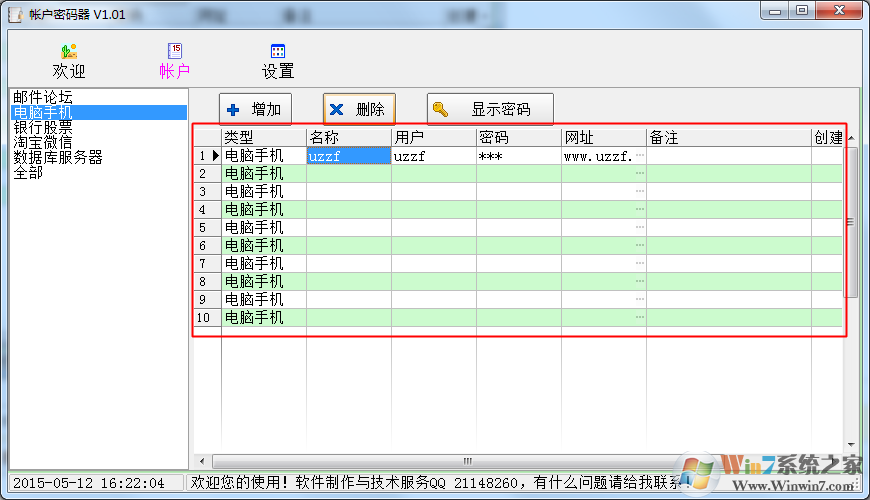Select row 2 via its row header
The image size is (870, 500).
click(208, 173)
